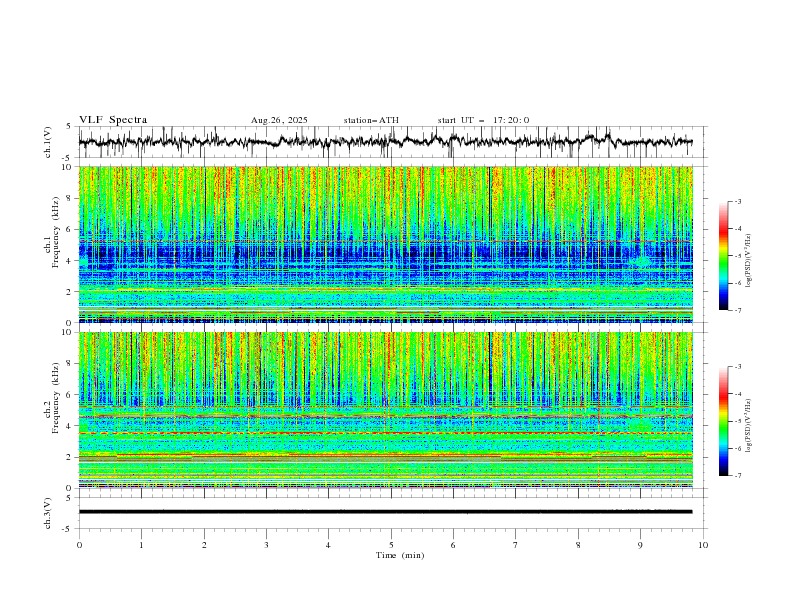Click inside the ch.1 spectrogram panel

coord(386,244)
